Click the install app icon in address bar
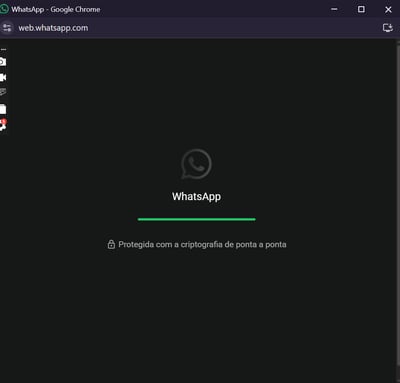 [x=388, y=28]
